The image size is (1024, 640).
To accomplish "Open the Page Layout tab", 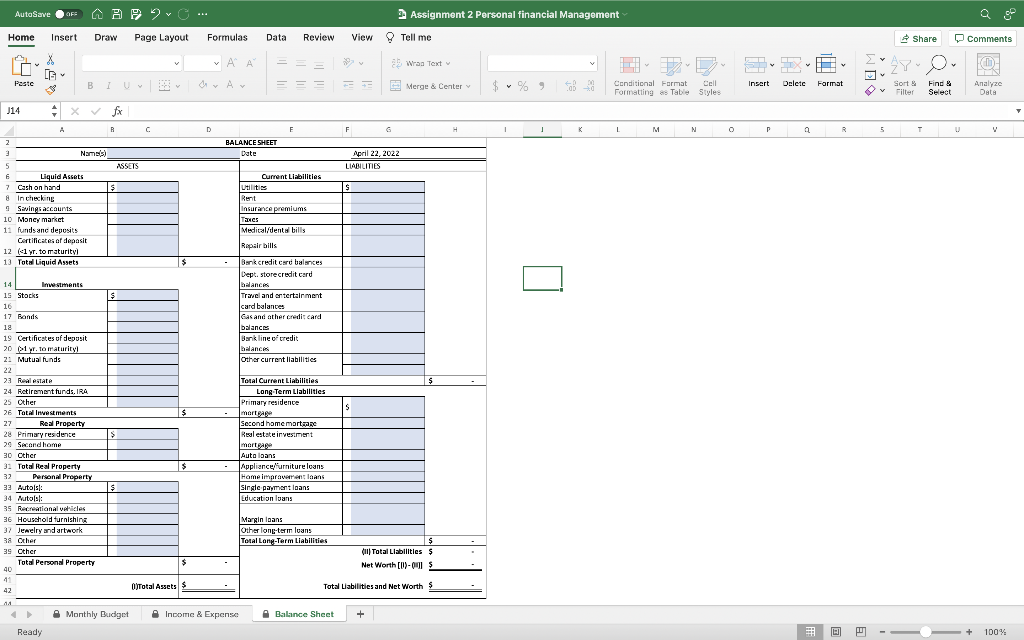I will click(161, 37).
